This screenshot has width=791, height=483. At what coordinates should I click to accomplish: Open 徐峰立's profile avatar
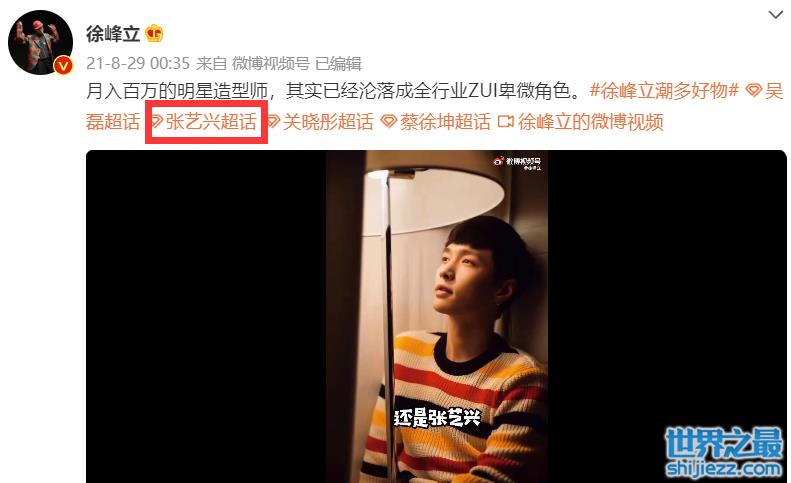40,42
